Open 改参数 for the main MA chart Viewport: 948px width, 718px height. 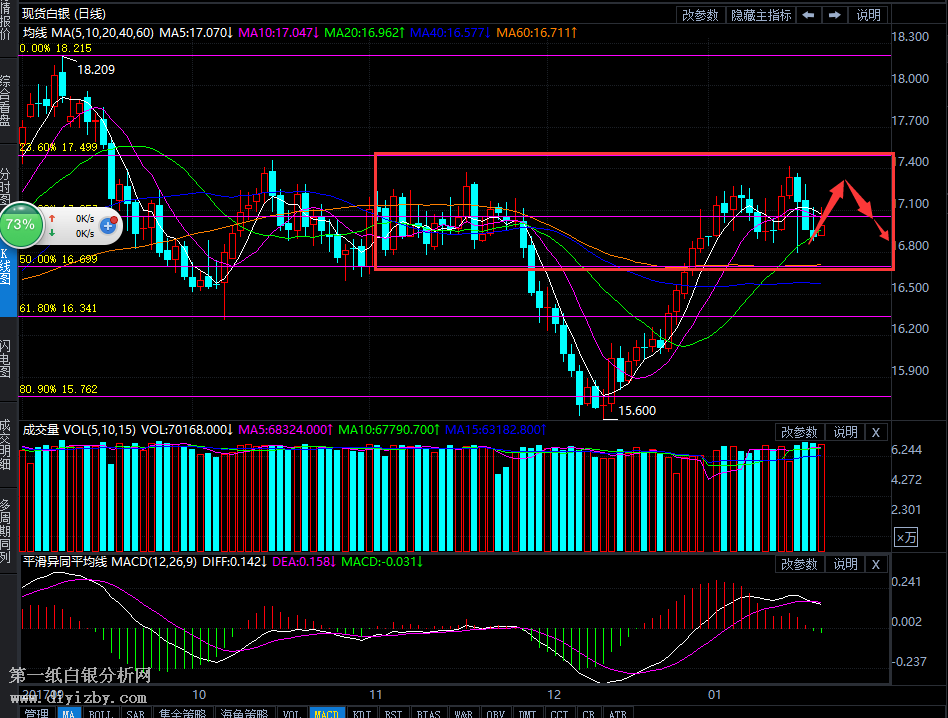[x=700, y=15]
